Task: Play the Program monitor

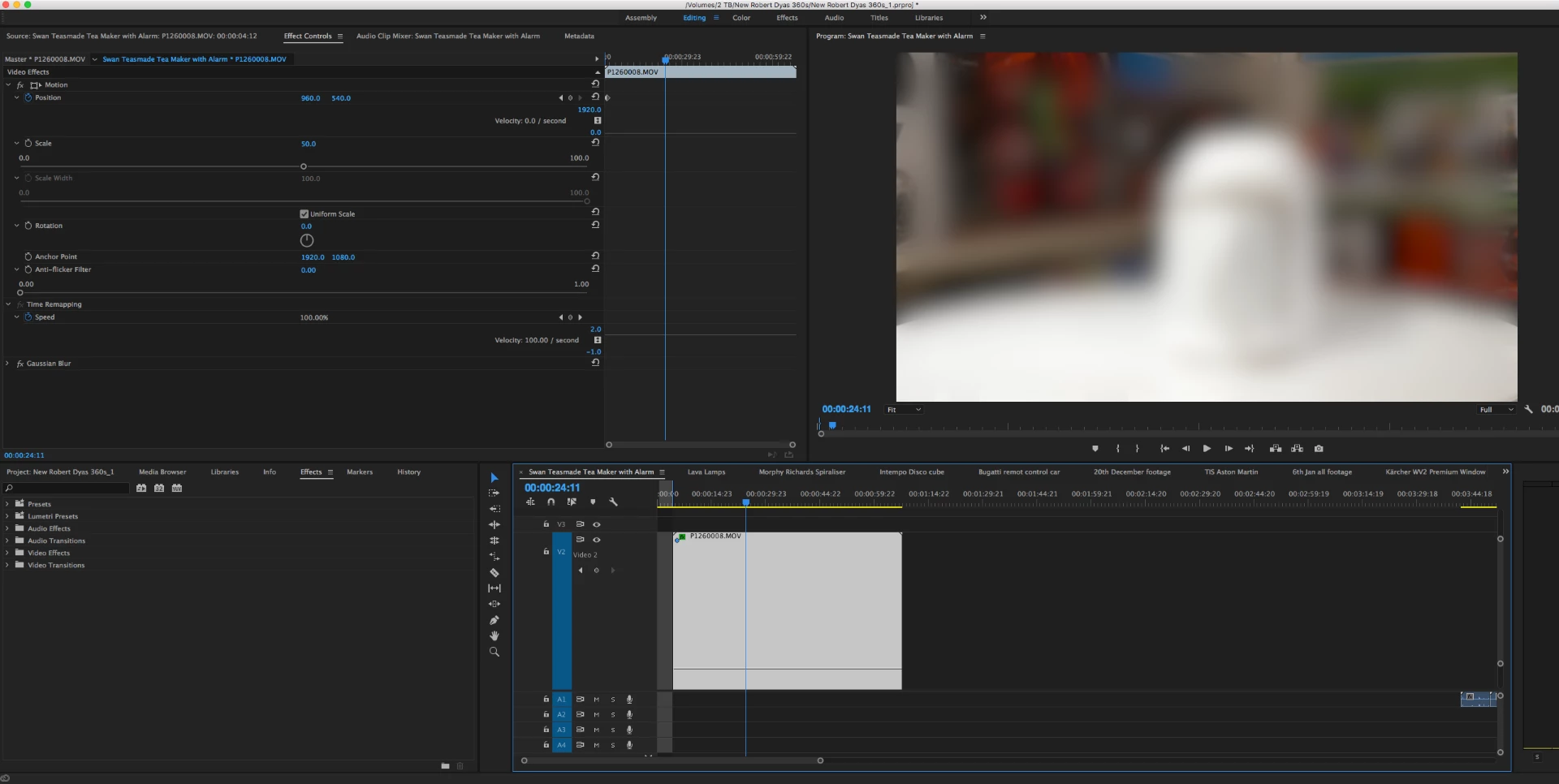Action: [x=1207, y=449]
